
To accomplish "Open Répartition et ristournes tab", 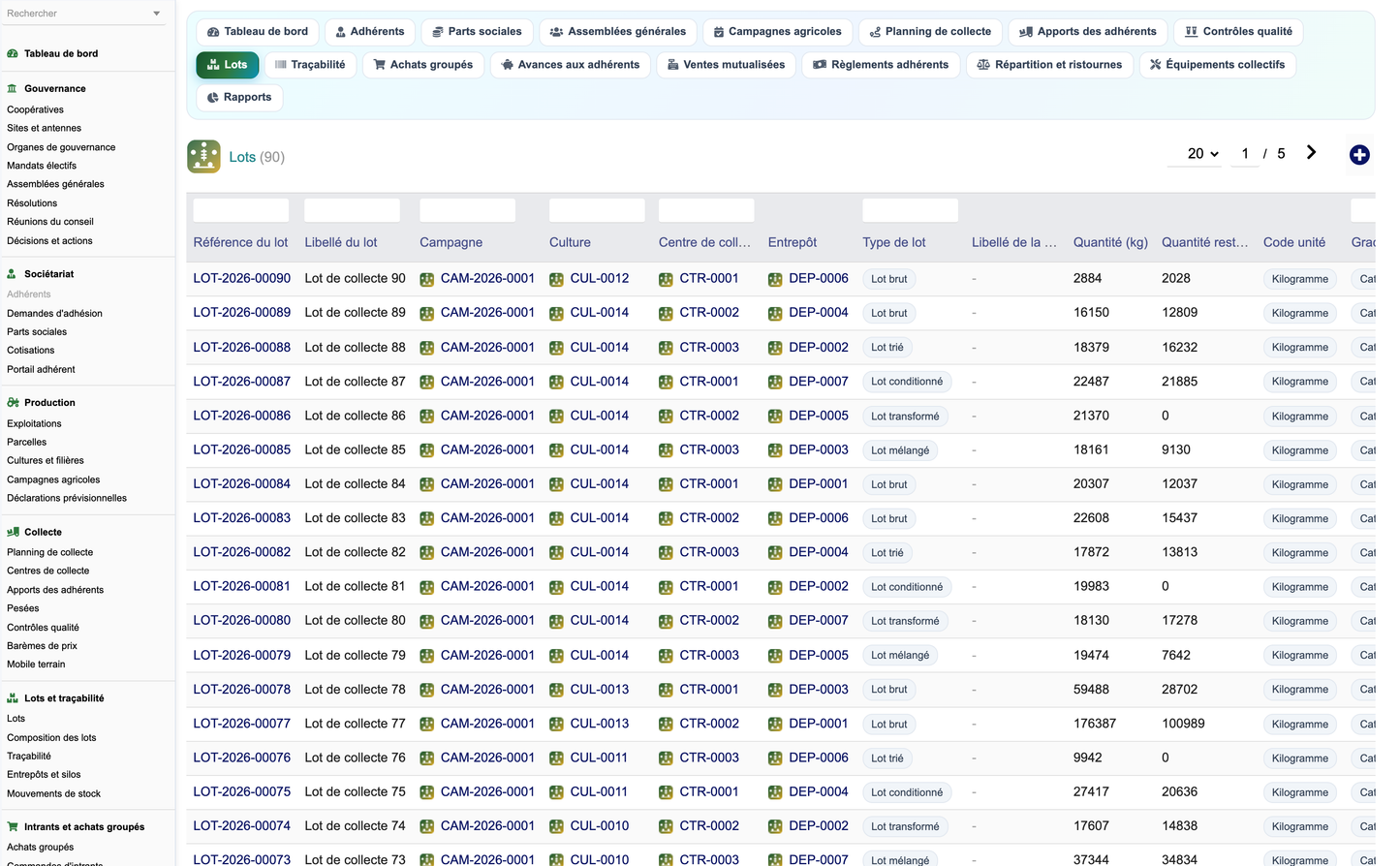I will tap(1049, 65).
